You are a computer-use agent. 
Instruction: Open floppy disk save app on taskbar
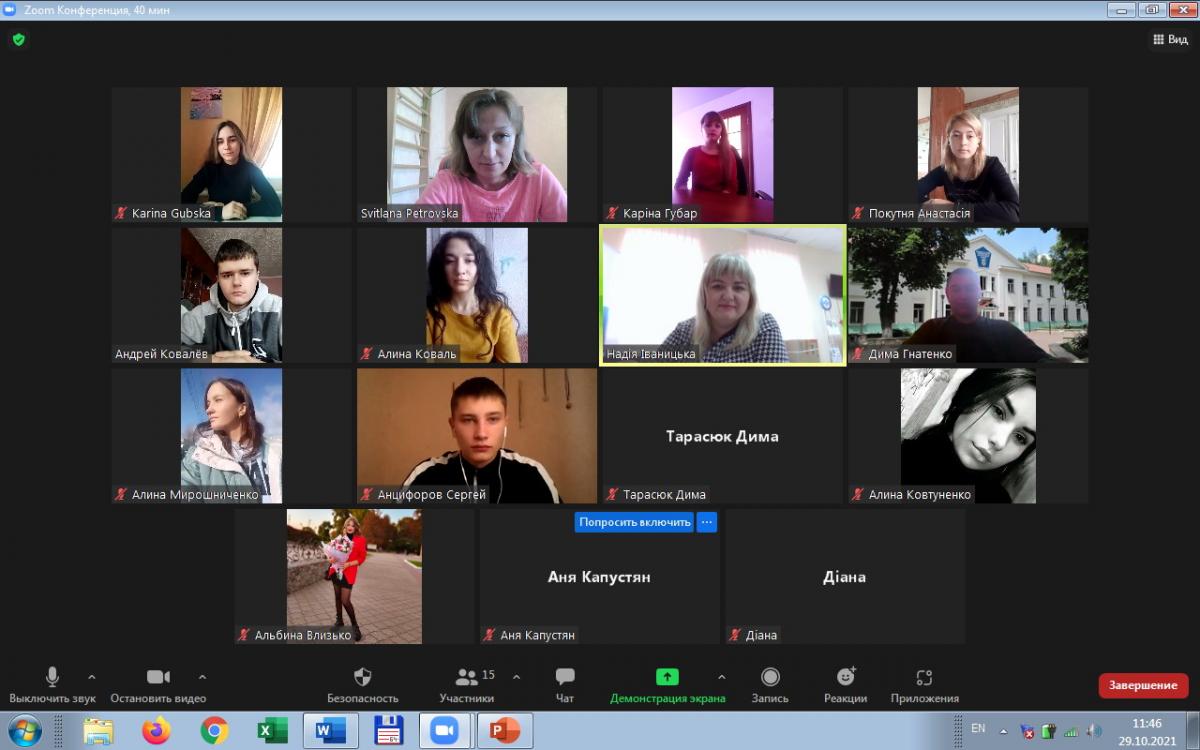388,731
